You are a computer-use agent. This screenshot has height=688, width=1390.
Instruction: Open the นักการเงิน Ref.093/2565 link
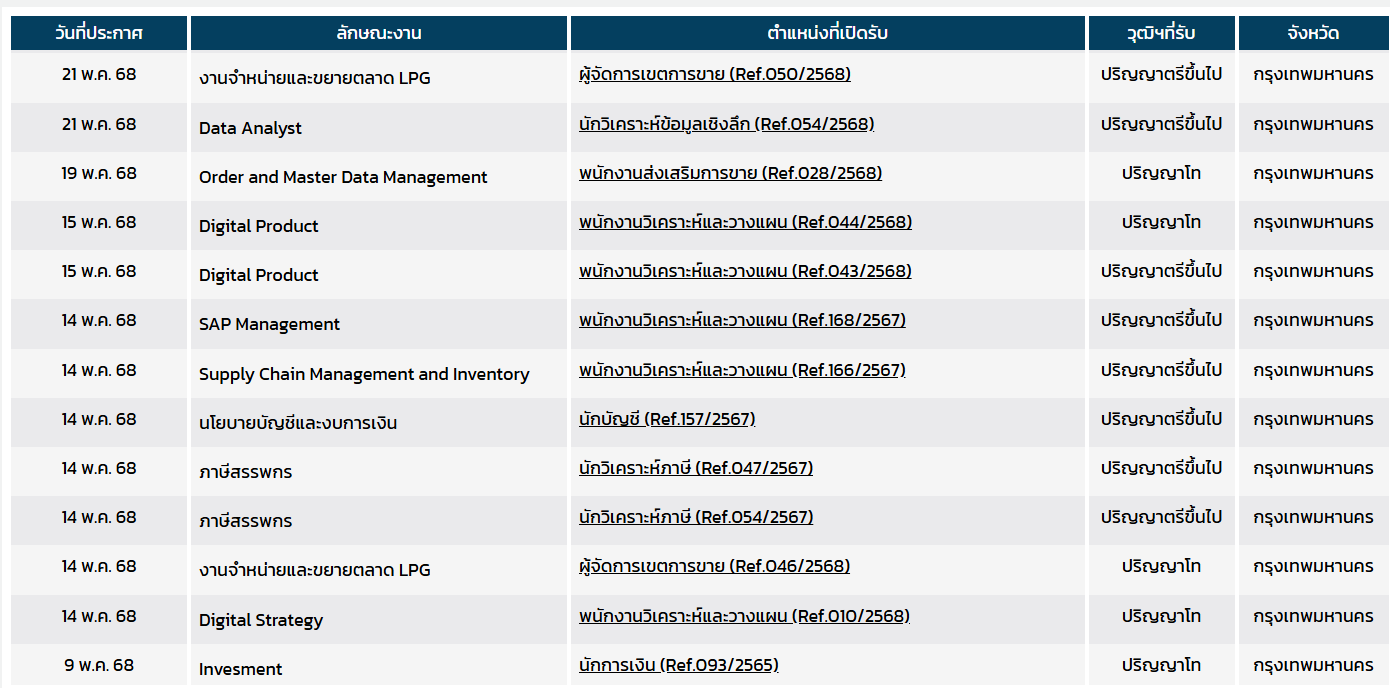point(678,665)
